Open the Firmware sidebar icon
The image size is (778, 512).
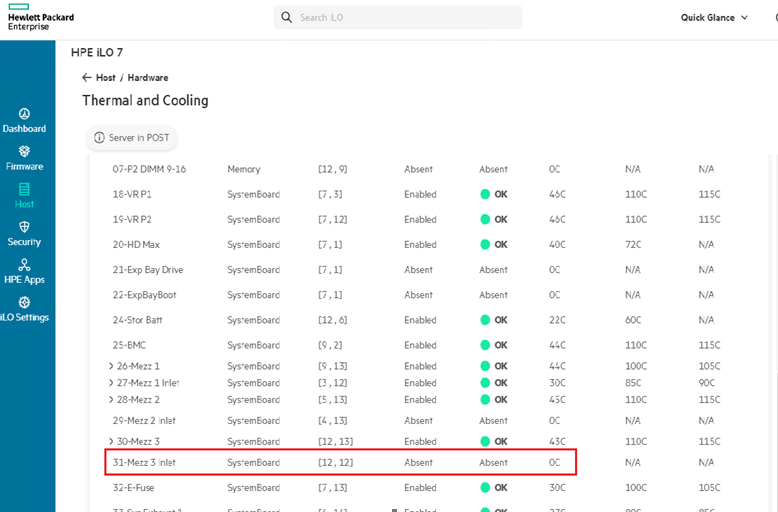tap(24, 151)
